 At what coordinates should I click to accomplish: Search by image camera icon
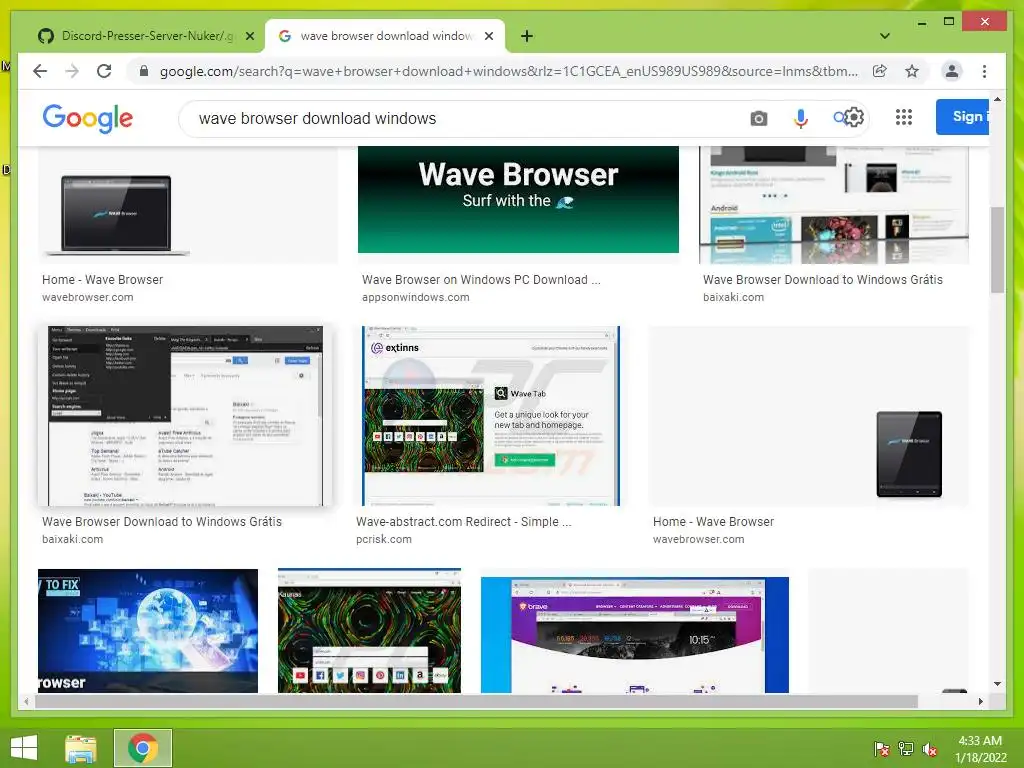click(758, 118)
